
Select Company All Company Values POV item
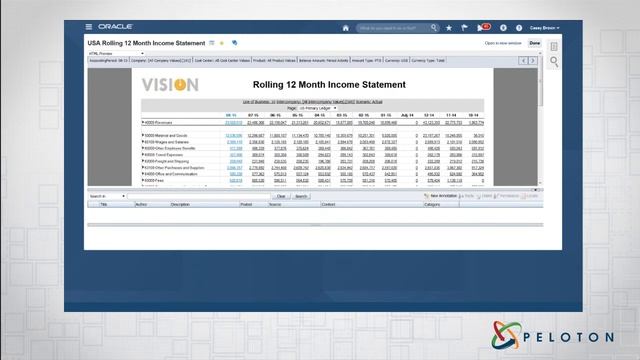tap(161, 60)
